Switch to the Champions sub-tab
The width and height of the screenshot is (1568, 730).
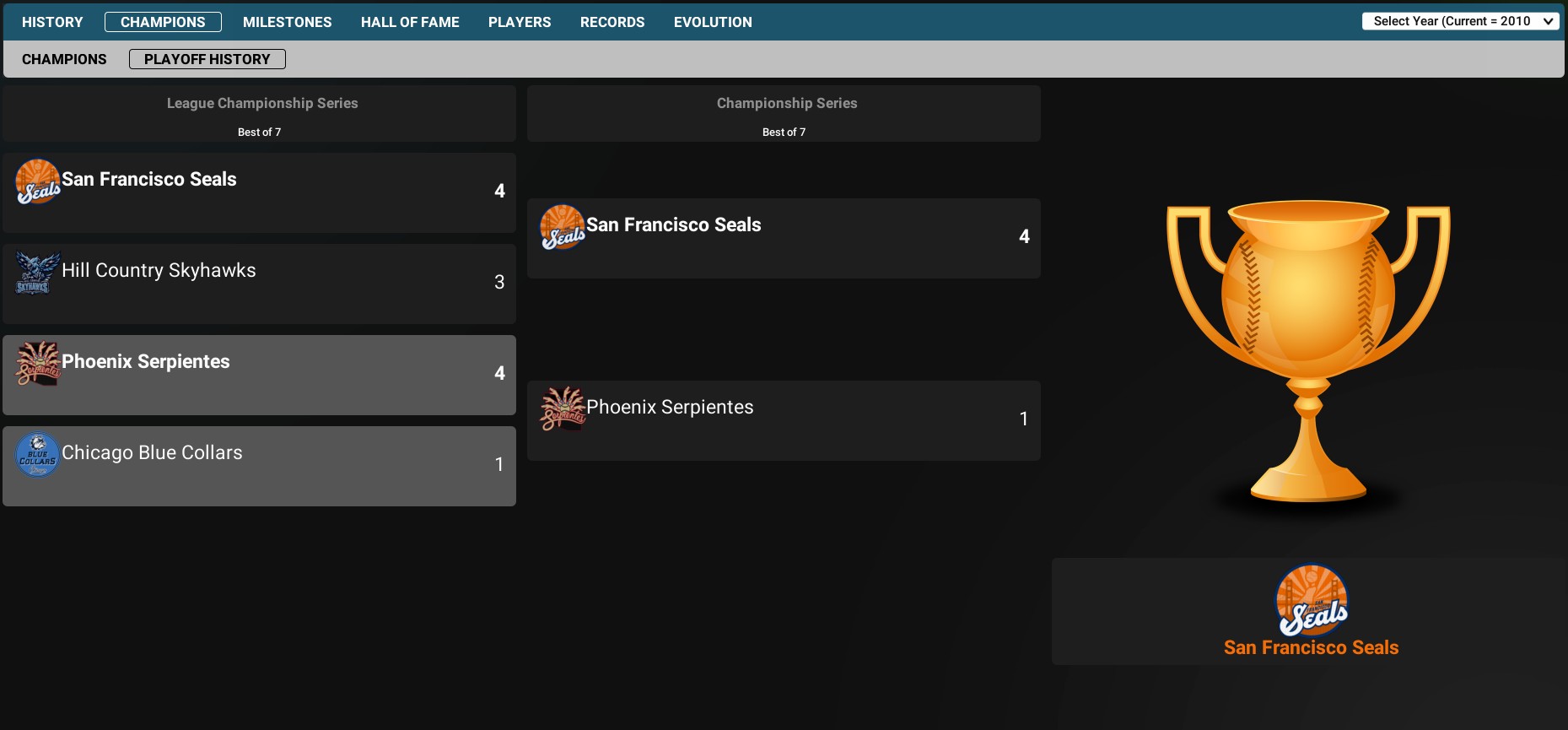pos(64,59)
